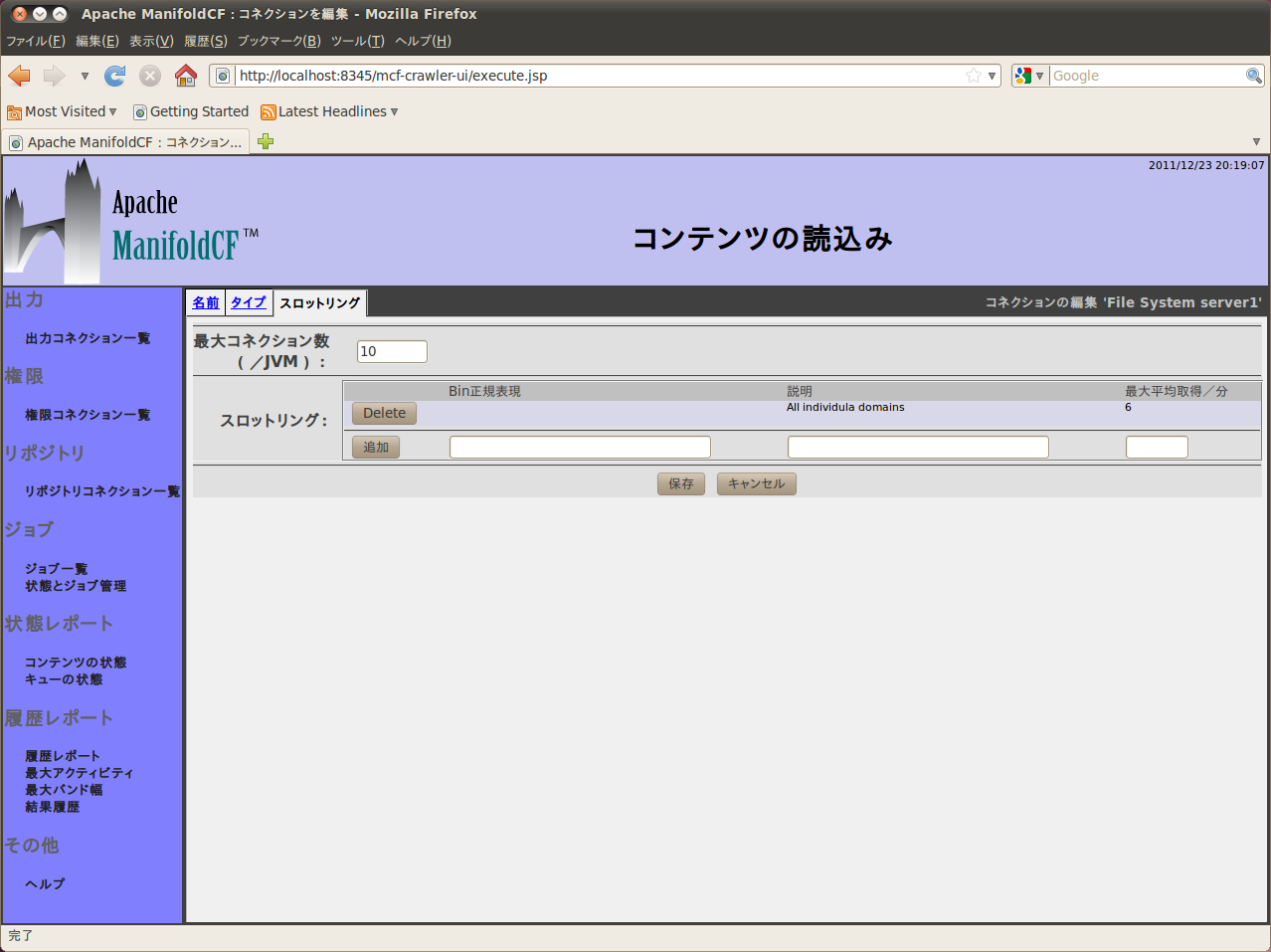Open the ブックマーク menu

[278, 41]
